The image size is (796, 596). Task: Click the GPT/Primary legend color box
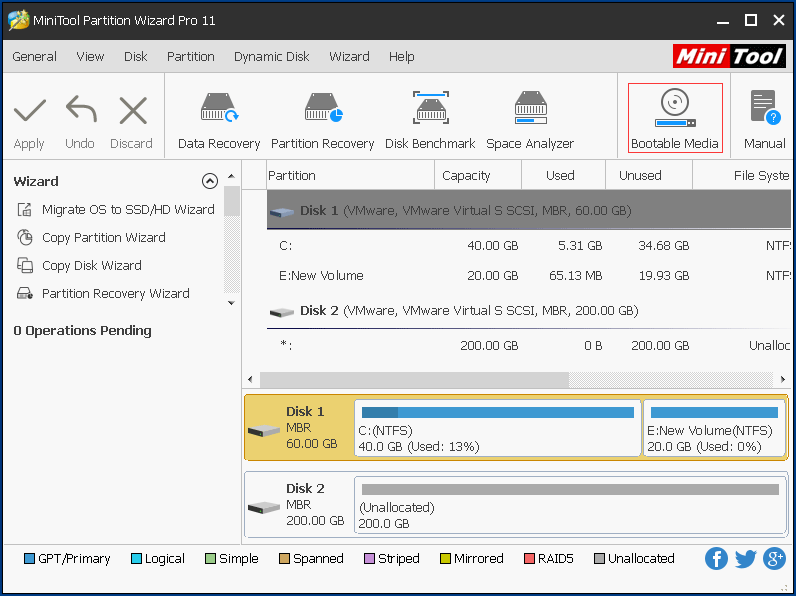point(29,558)
